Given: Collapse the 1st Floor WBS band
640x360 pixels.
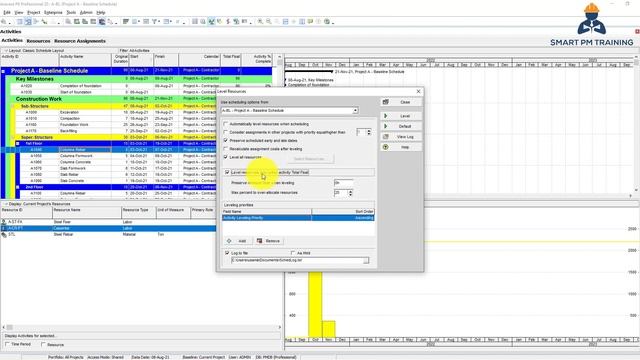Looking at the screenshot, I should [18, 144].
